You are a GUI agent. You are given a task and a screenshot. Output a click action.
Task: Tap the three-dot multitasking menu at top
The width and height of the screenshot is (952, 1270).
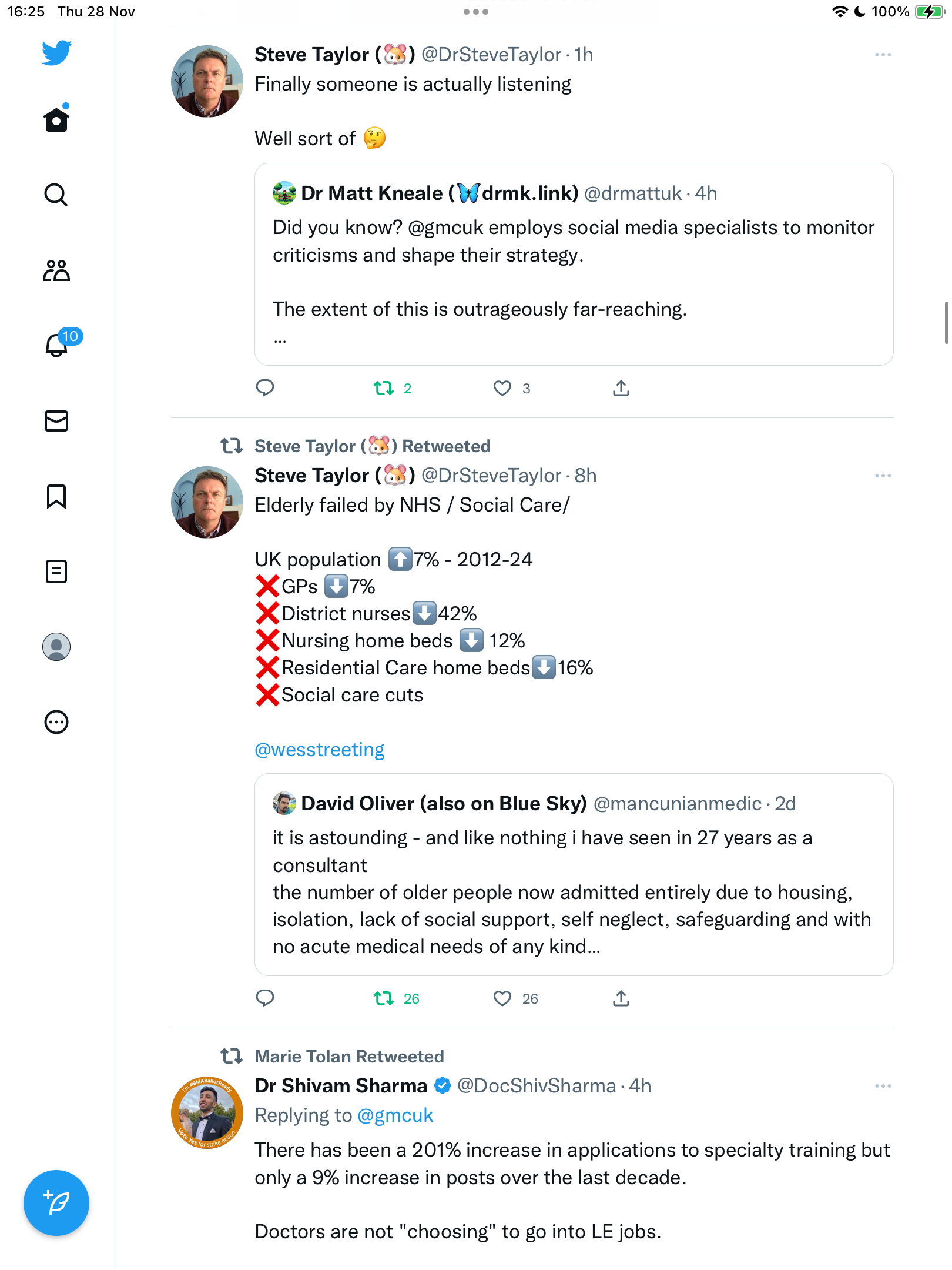pyautogui.click(x=476, y=12)
